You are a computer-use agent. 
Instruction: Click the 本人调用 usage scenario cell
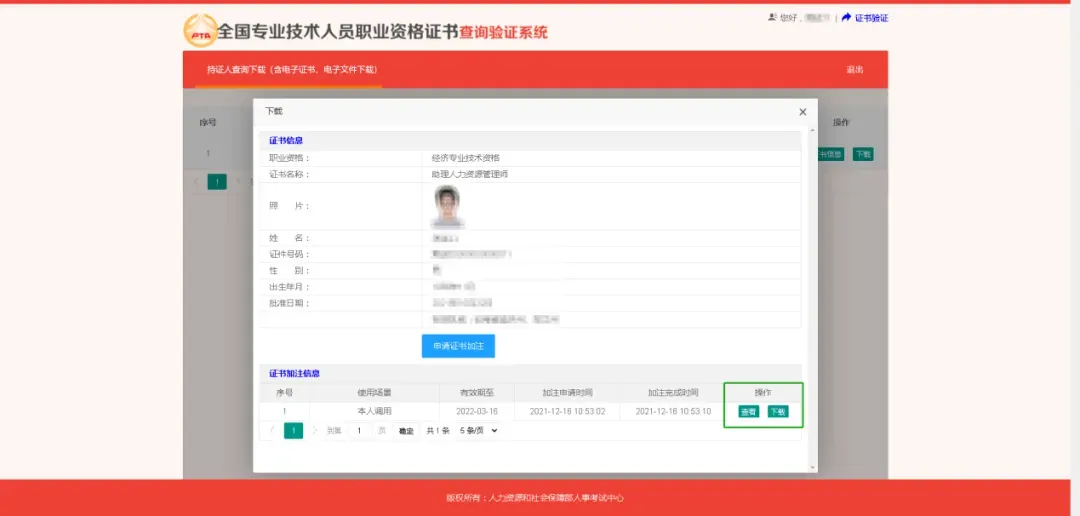click(374, 411)
